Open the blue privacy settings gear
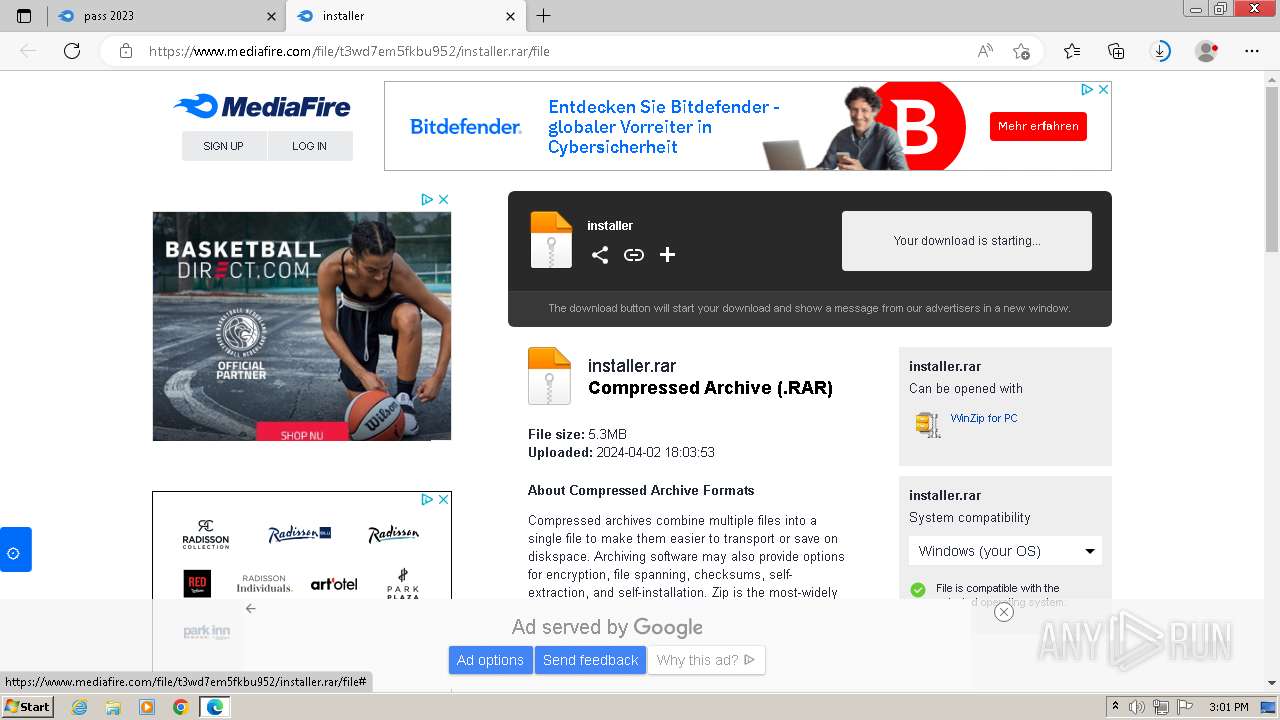This screenshot has height=720, width=1280. click(14, 550)
